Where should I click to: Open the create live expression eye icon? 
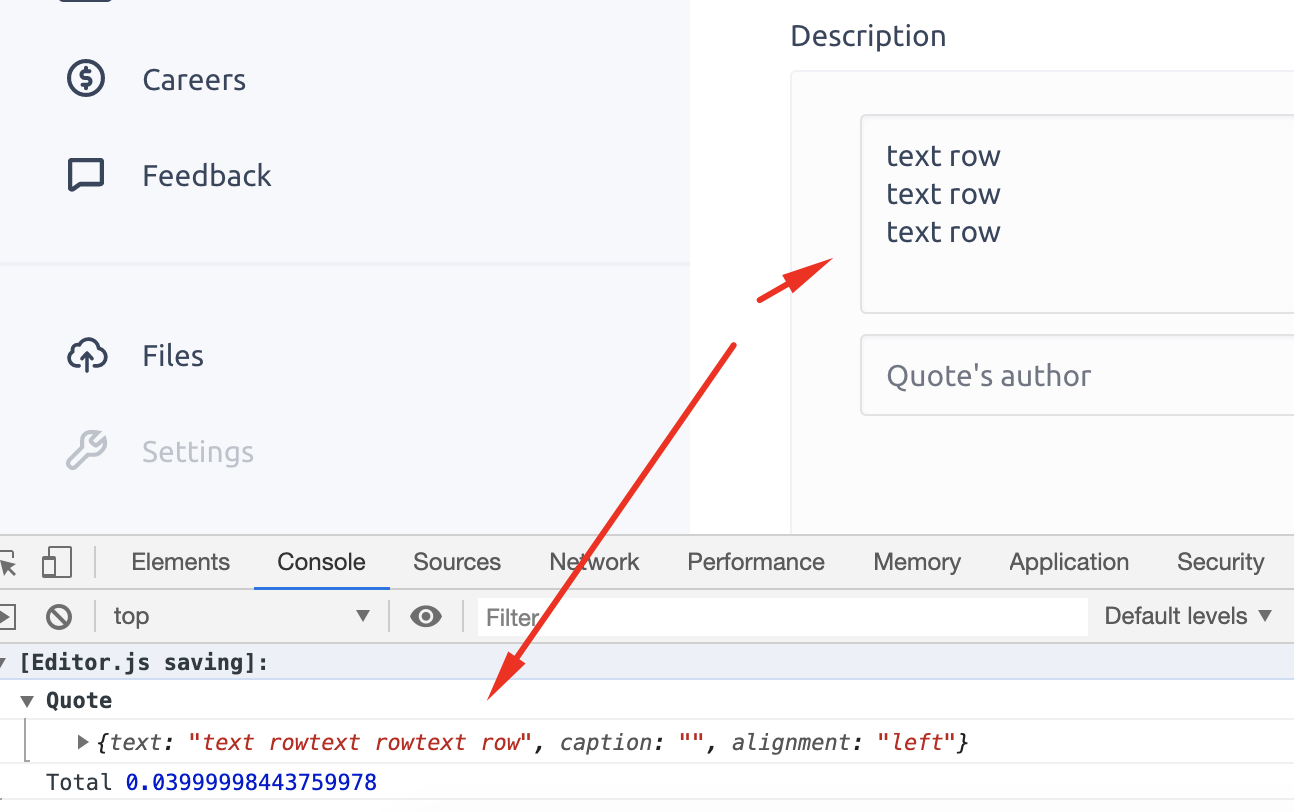(425, 616)
